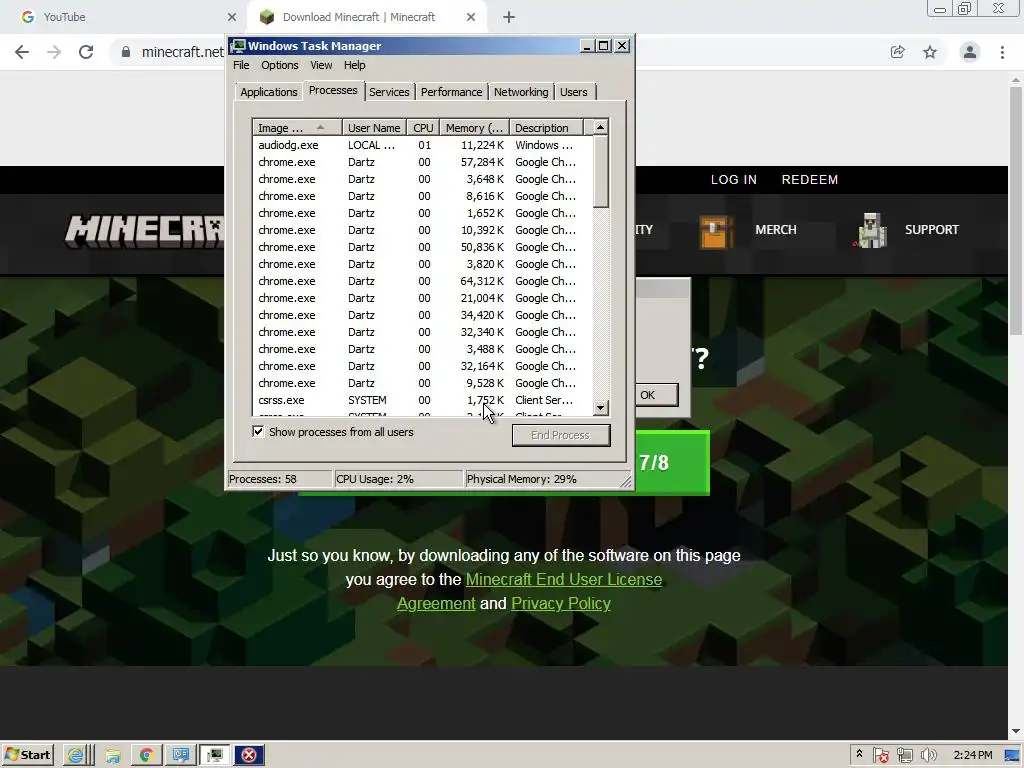
Task: Open Chrome's three-dot menu
Action: pyautogui.click(x=1002, y=52)
